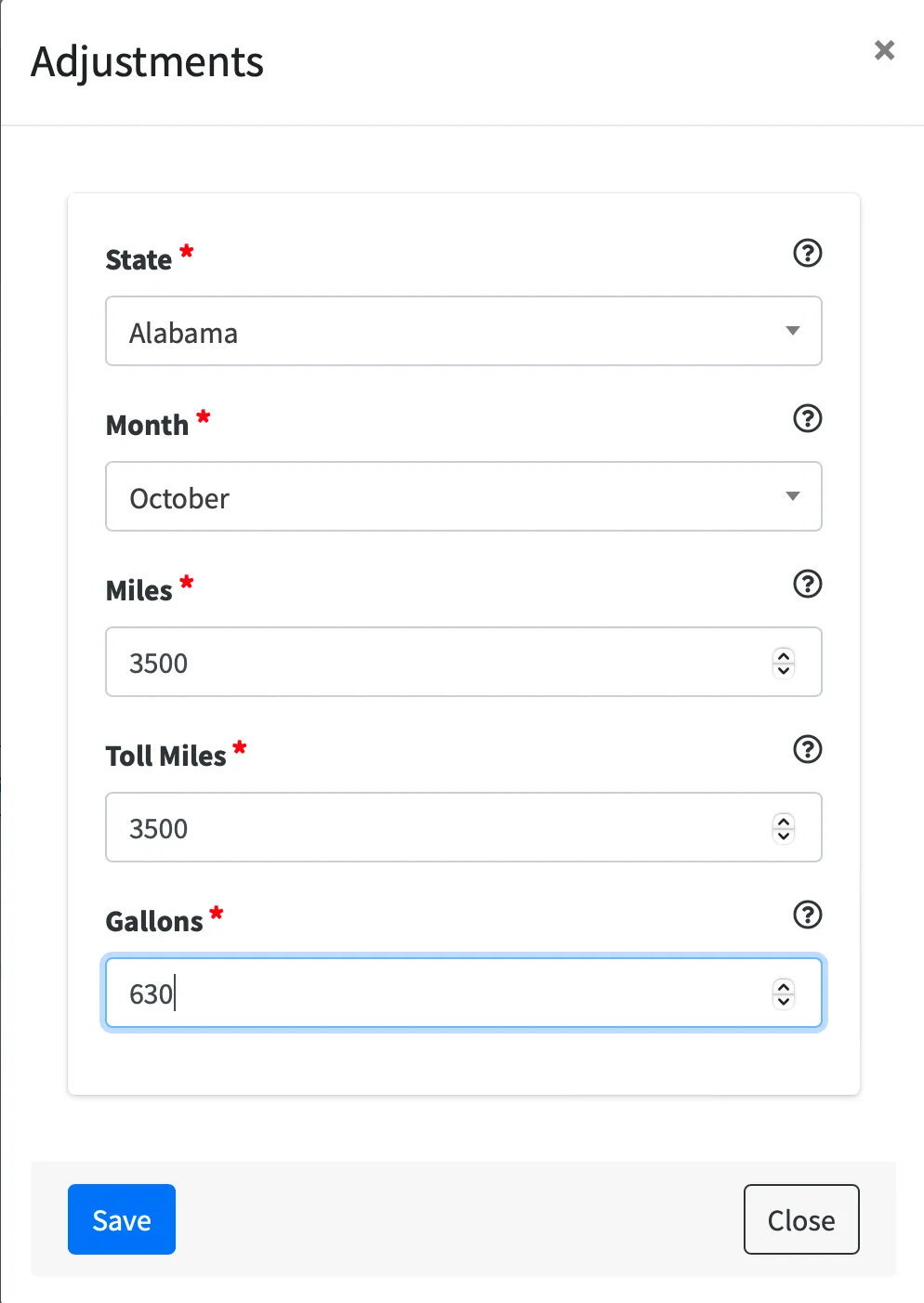Open the State dropdown showing Alabama
The height and width of the screenshot is (1303, 924).
[x=446, y=332]
